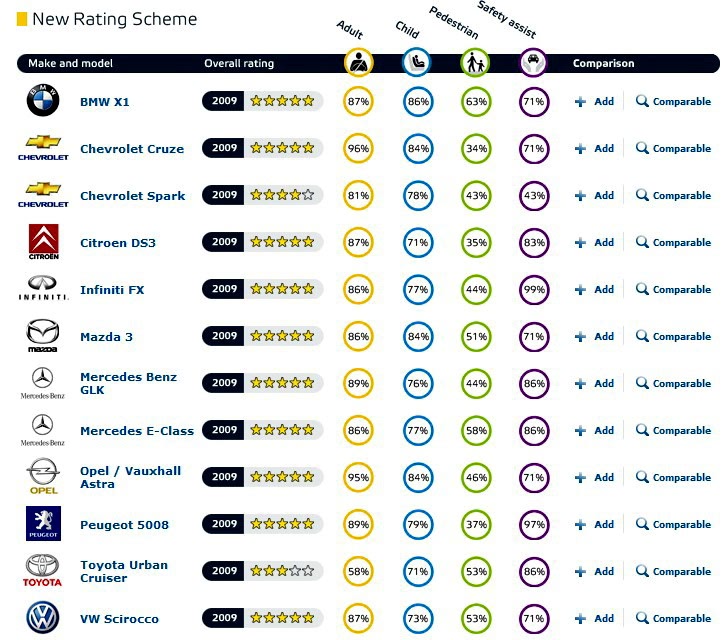Click magnifier icon in Infiniti FX row
The image size is (725, 640).
[x=642, y=289]
